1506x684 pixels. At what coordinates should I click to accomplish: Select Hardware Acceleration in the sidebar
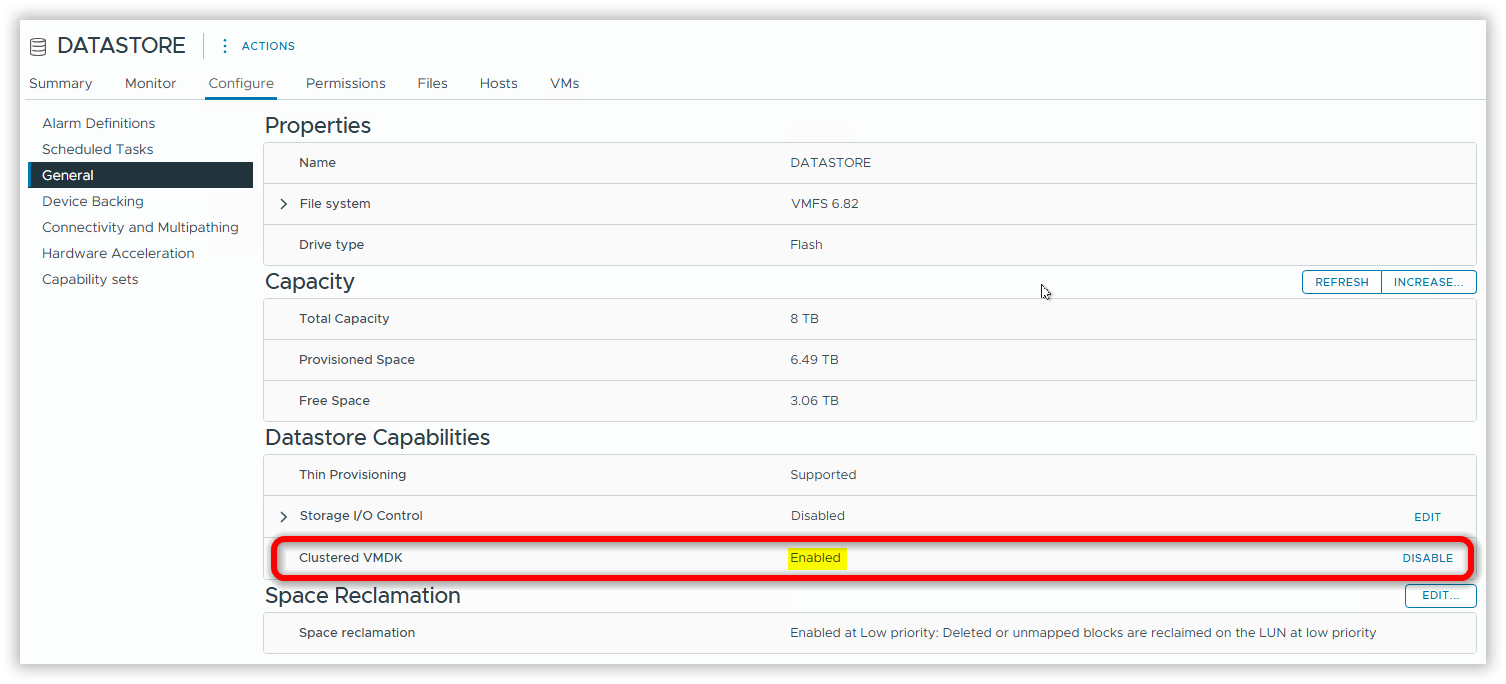(118, 254)
